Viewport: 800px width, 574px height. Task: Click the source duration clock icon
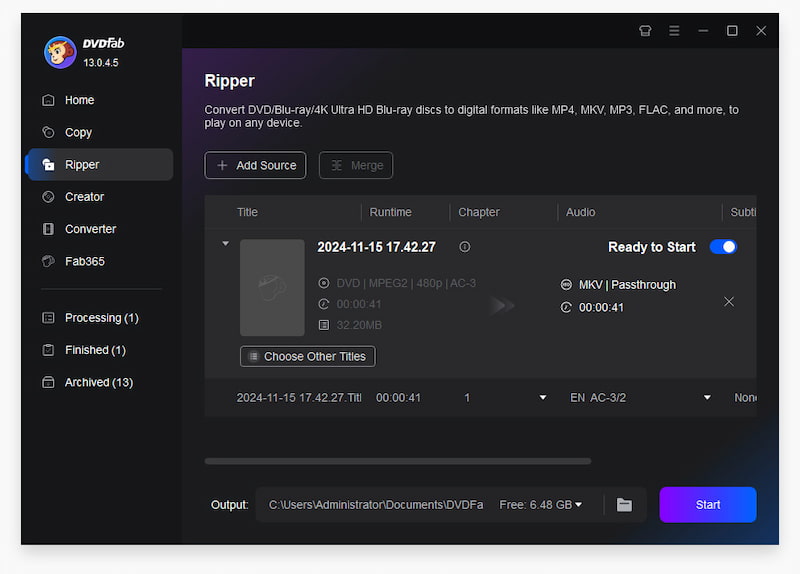(x=323, y=304)
